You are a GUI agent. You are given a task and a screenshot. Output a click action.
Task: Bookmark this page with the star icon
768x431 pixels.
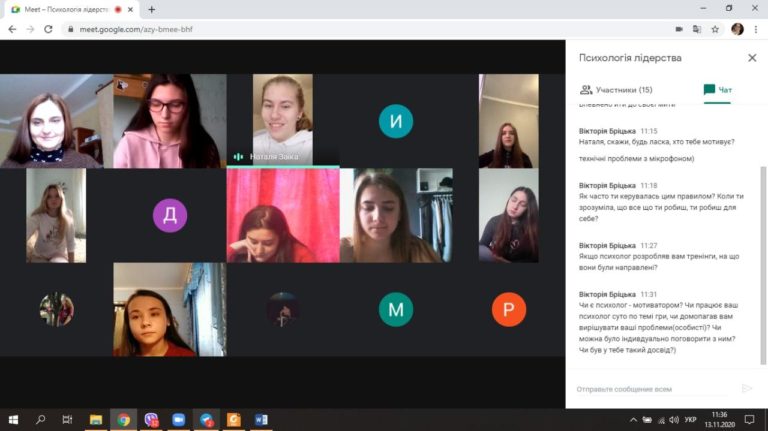tap(715, 29)
